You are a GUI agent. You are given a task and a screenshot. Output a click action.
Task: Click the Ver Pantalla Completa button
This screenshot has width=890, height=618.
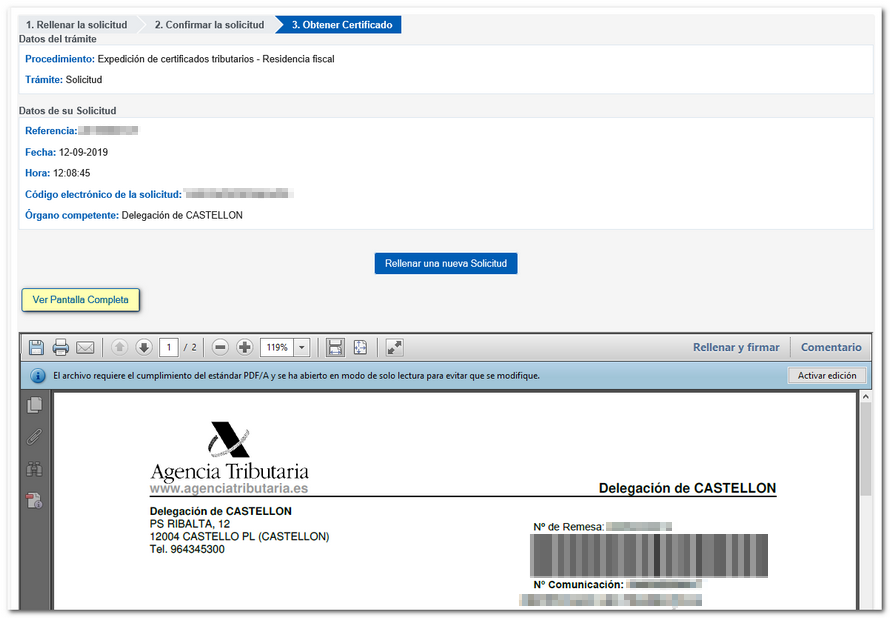[81, 299]
